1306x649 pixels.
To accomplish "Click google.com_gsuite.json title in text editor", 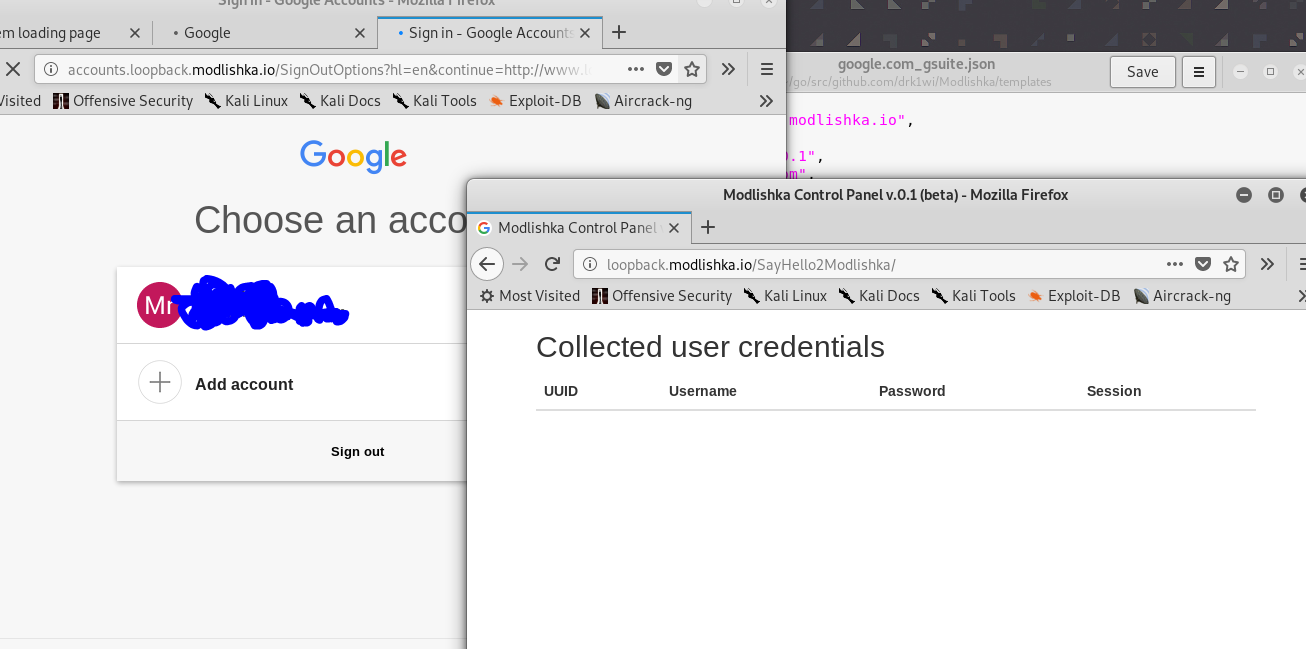I will click(917, 64).
